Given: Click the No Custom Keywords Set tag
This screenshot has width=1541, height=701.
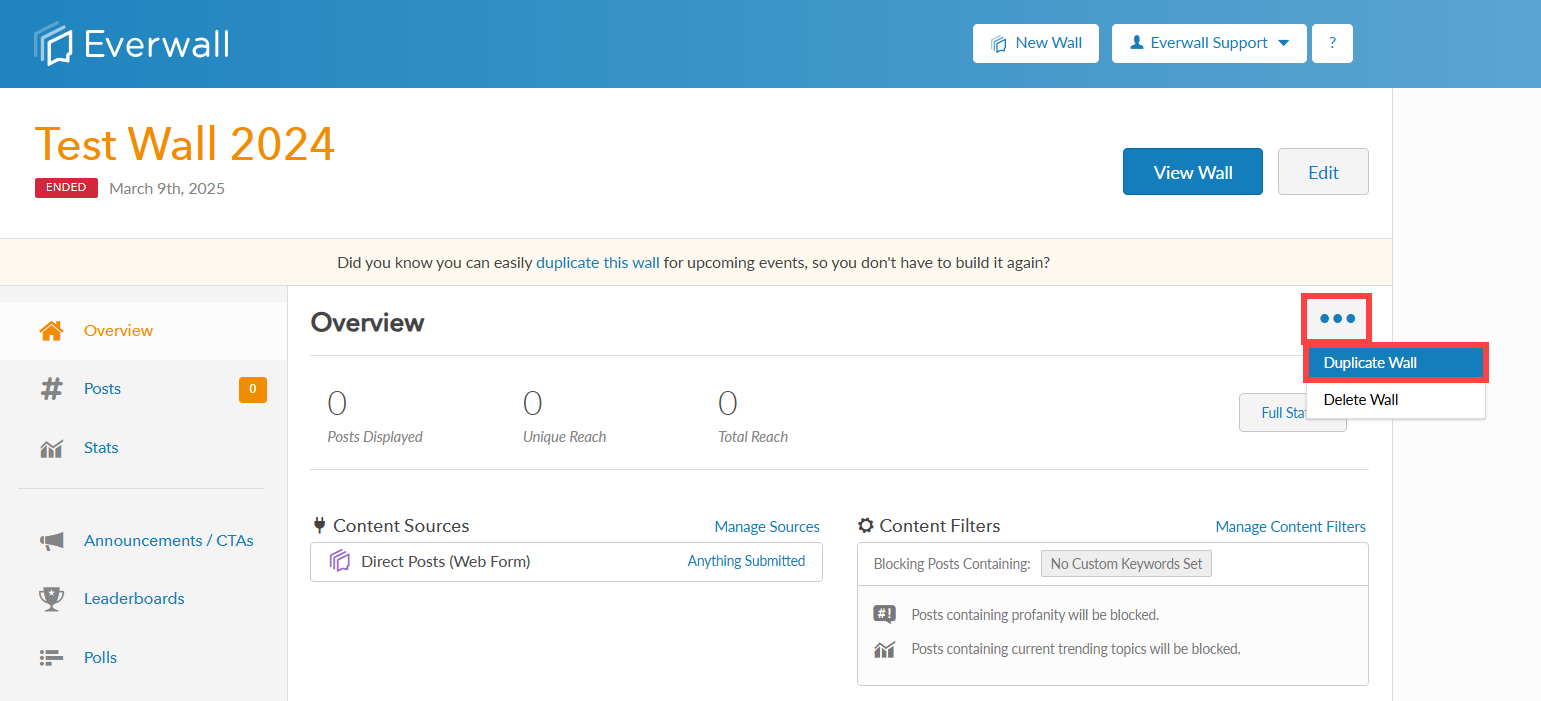Looking at the screenshot, I should (1126, 564).
